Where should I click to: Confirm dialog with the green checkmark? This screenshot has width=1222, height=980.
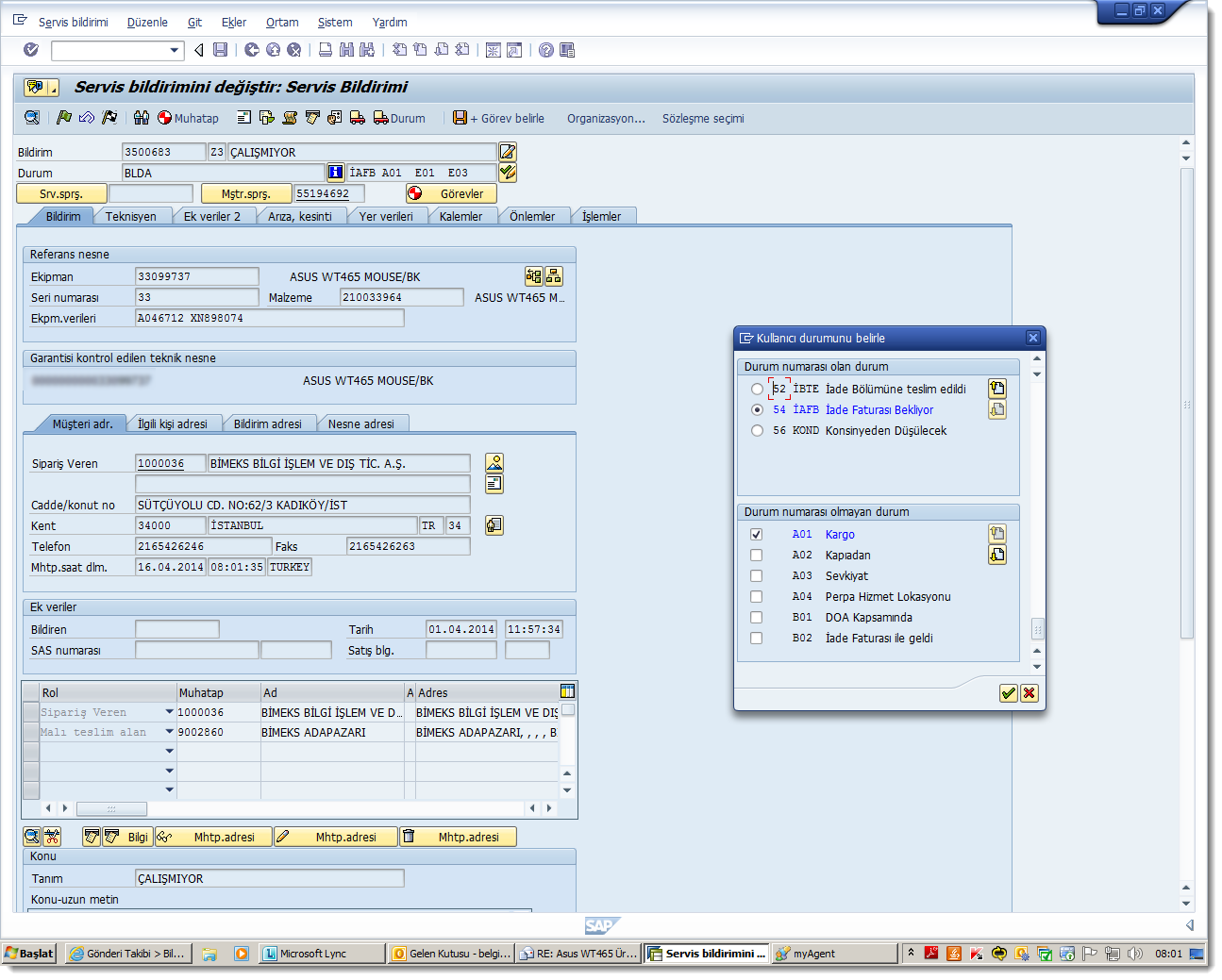click(x=1008, y=693)
